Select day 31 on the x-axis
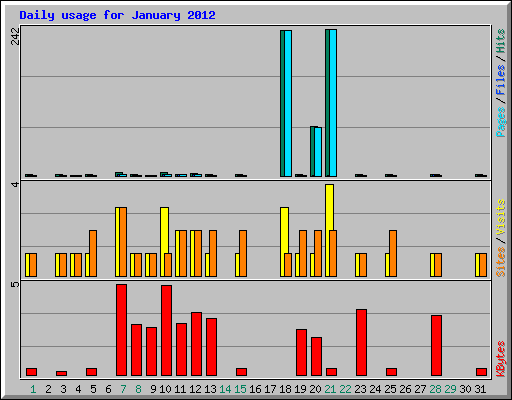The width and height of the screenshot is (512, 400). pos(480,389)
